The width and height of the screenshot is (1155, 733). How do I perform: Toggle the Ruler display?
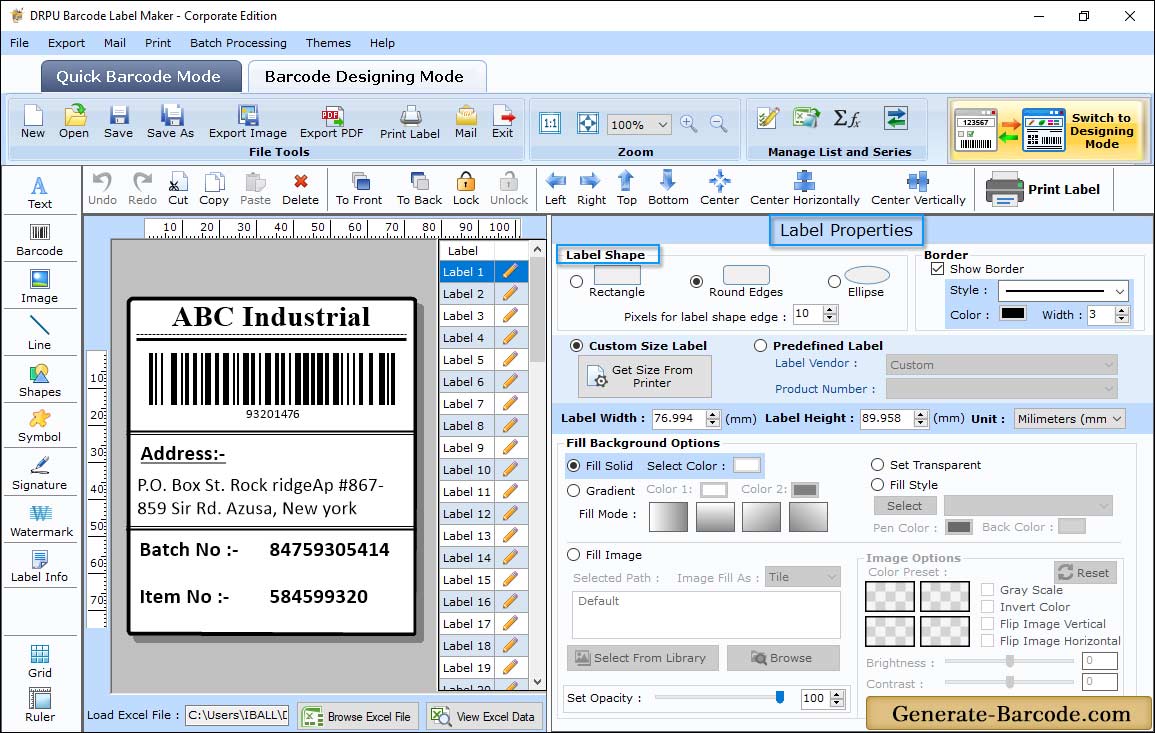tap(39, 705)
